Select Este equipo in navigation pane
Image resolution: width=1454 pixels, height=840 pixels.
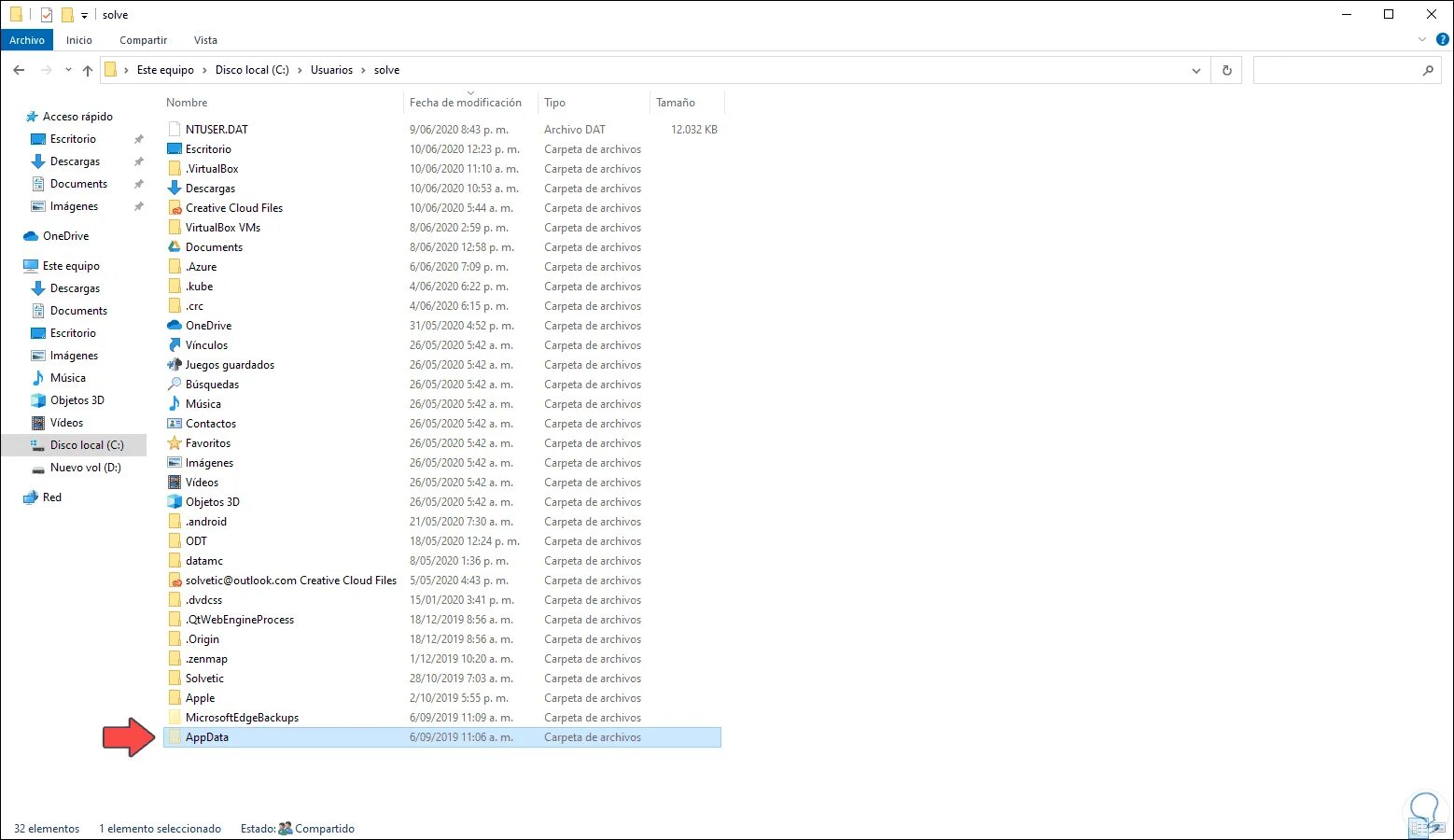pos(71,266)
